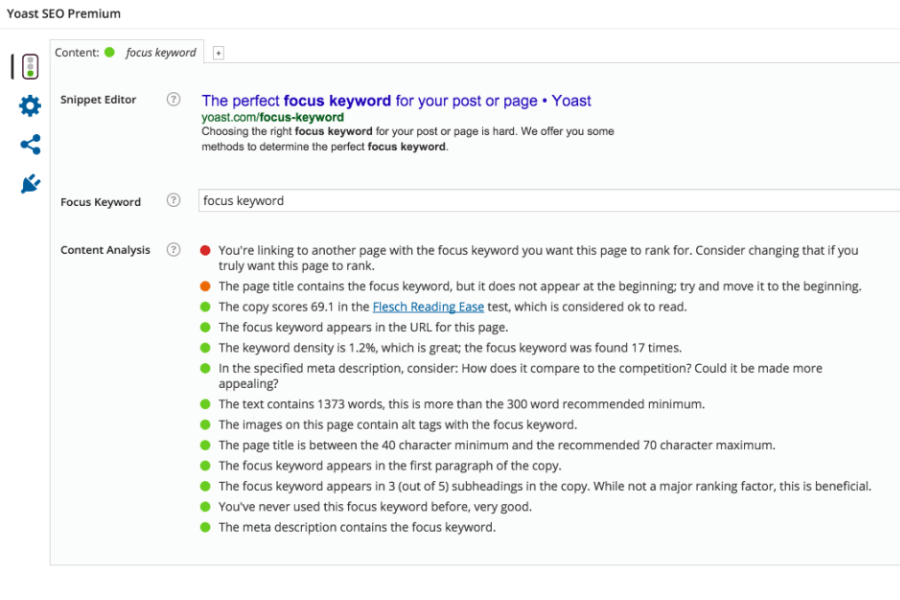Click the green score dot in Content tab
The image size is (900, 600).
[110, 52]
